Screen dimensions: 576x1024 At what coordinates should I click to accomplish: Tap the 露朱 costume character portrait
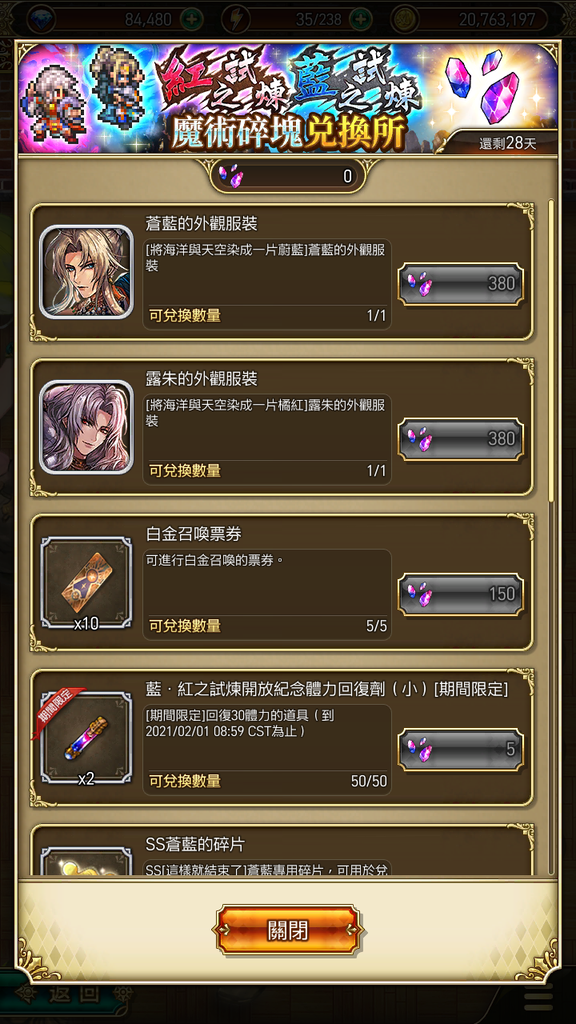coord(86,427)
